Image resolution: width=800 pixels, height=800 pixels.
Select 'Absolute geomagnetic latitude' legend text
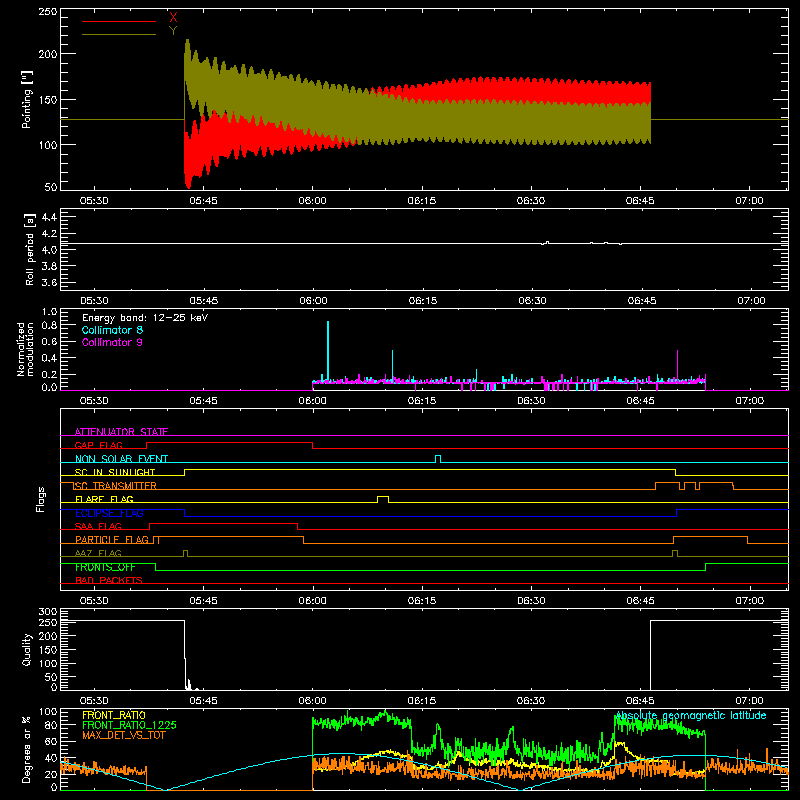click(691, 716)
